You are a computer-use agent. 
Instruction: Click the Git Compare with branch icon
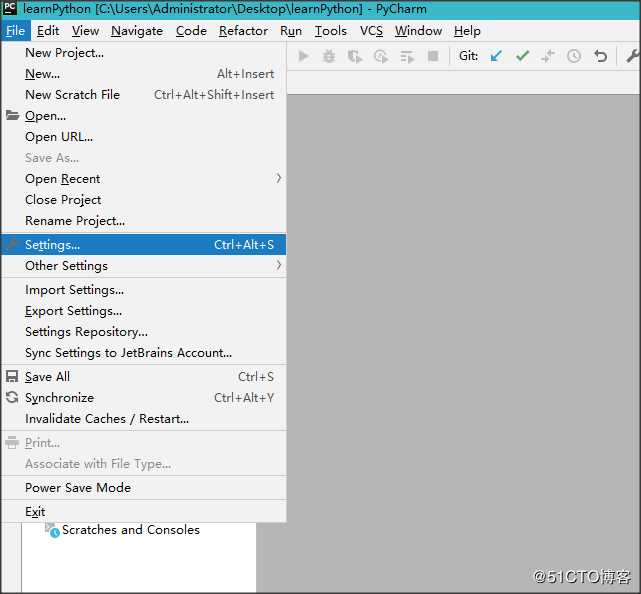(548, 56)
